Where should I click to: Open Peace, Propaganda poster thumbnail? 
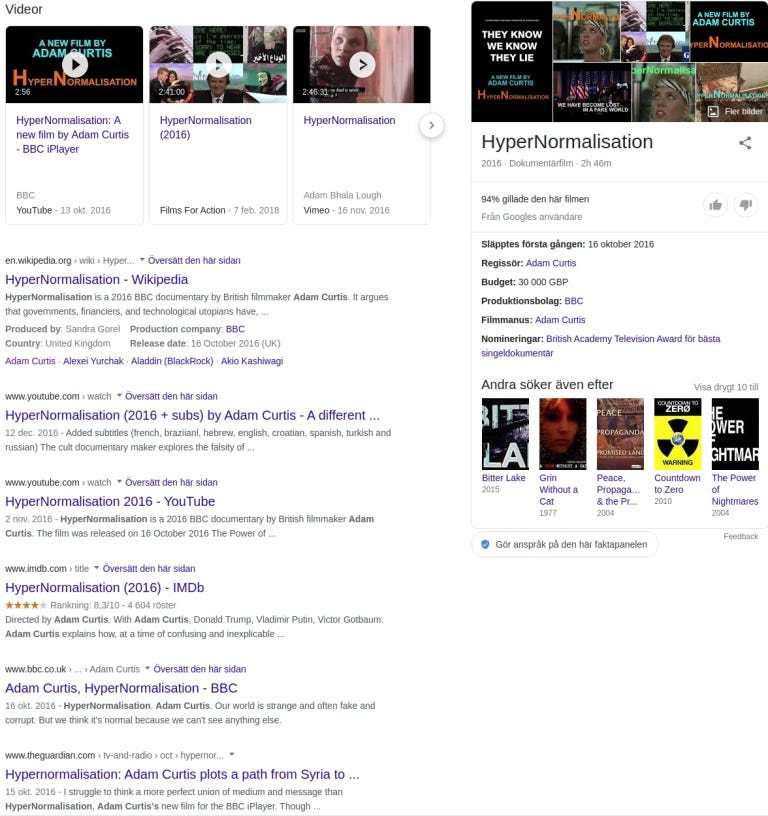tap(620, 434)
